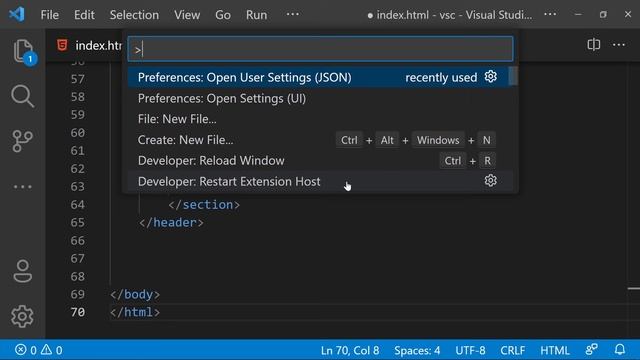Click the editor minimap overview ruler
640x360 pixels.
633,200
